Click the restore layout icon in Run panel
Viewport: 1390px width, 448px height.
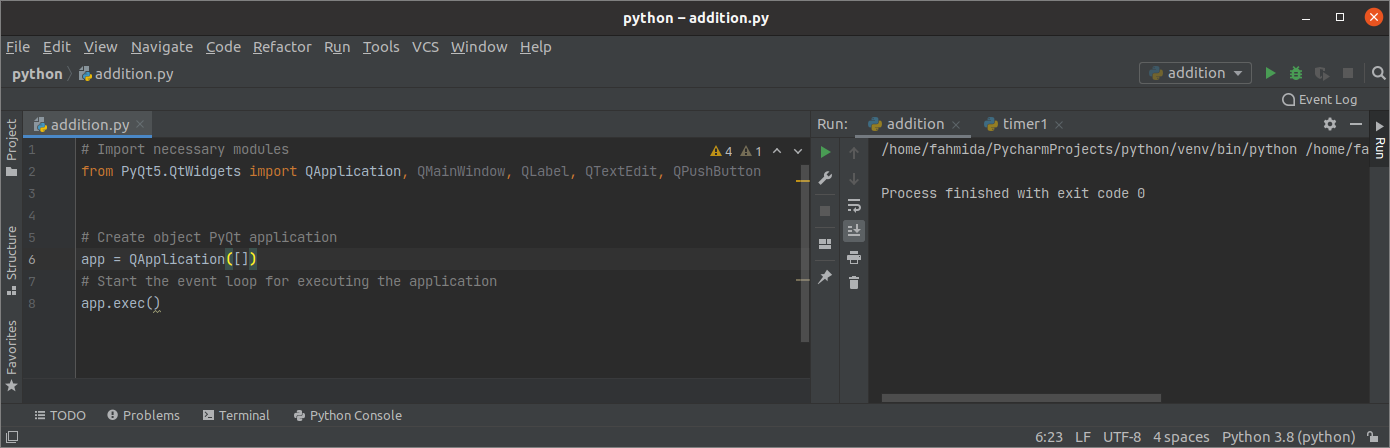[x=825, y=243]
